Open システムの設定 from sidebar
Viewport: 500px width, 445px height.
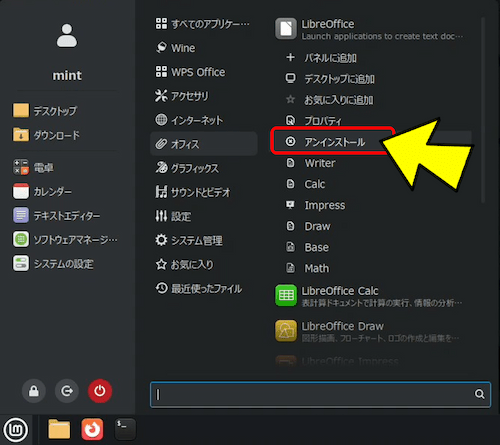coord(53,264)
